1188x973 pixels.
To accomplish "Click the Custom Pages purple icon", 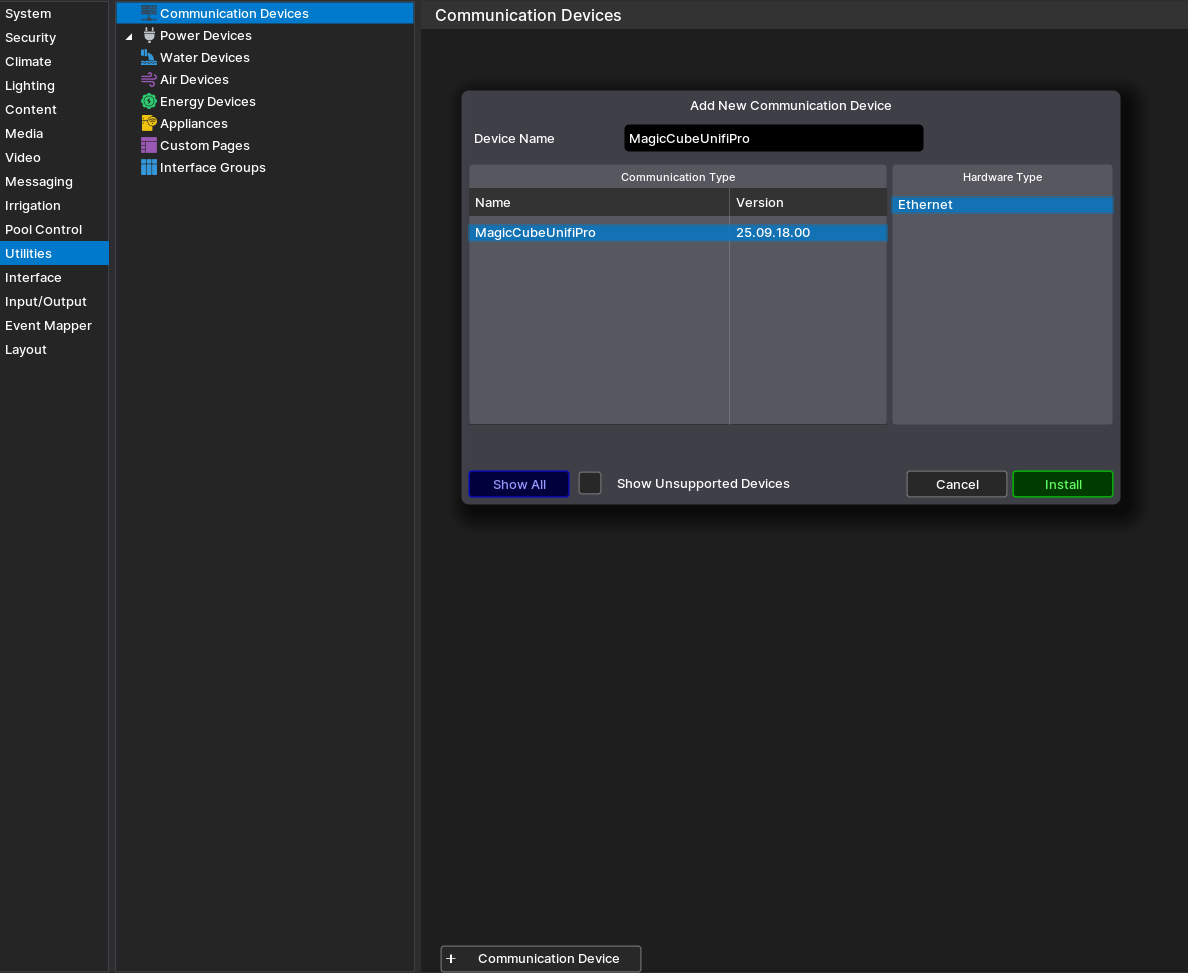I will coord(149,145).
